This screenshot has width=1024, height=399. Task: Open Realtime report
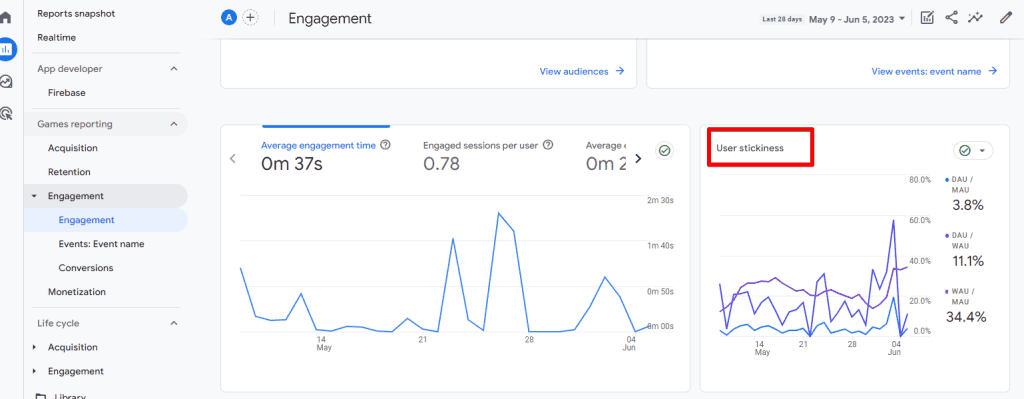(57, 38)
